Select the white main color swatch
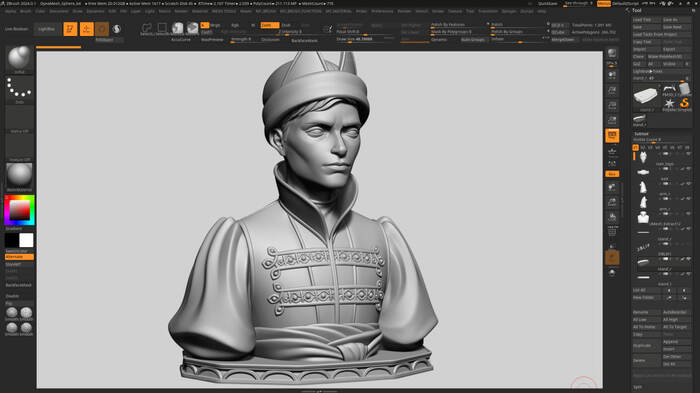This screenshot has height=393, width=700. (x=26, y=240)
